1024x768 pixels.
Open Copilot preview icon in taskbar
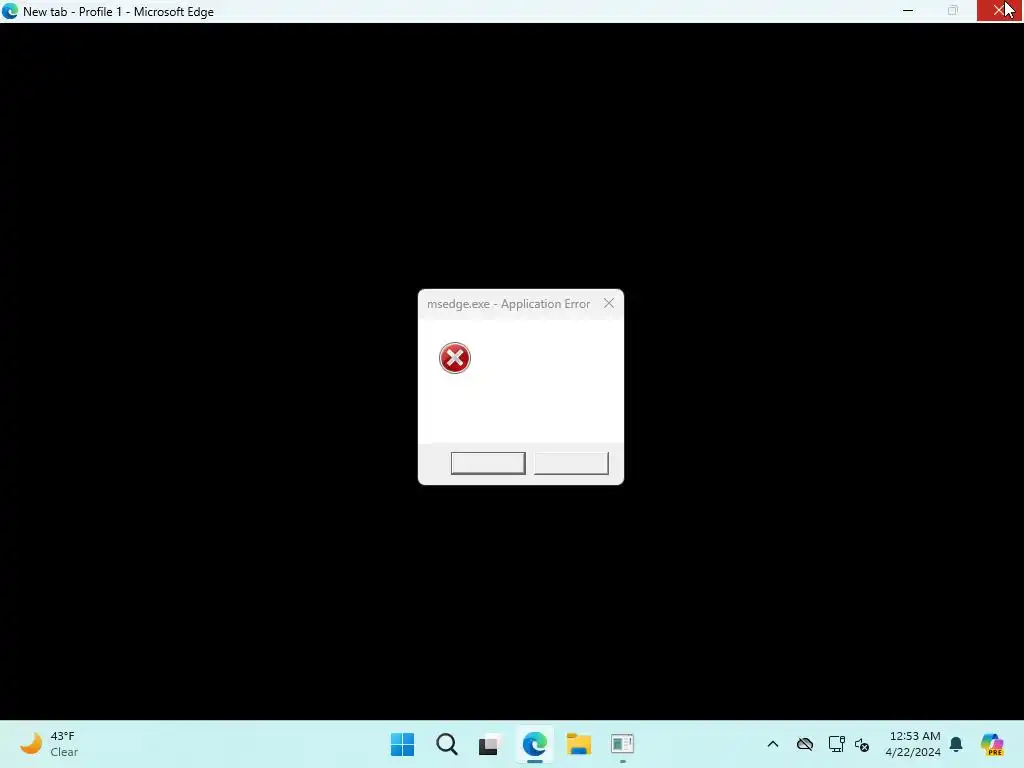pyautogui.click(x=992, y=744)
